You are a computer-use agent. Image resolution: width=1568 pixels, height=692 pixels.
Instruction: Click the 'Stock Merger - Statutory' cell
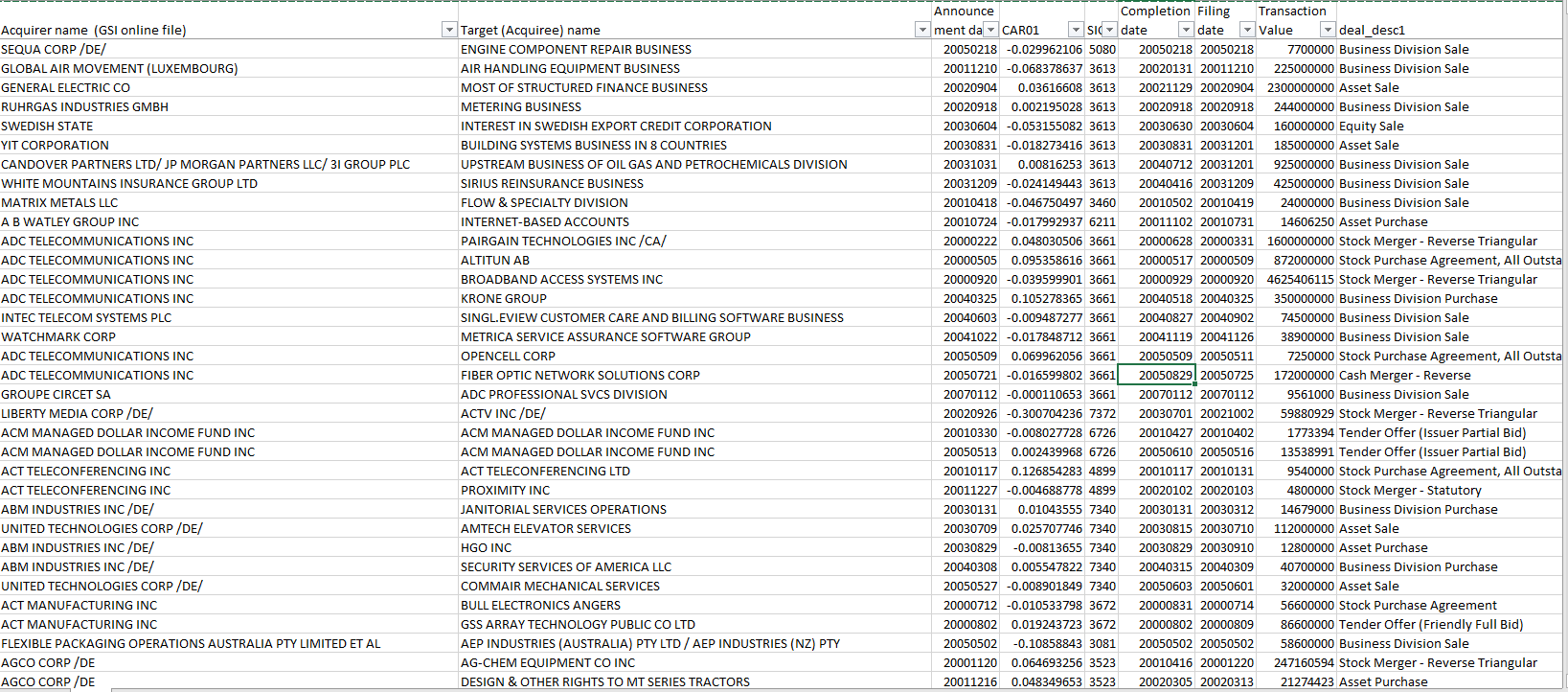pyautogui.click(x=1450, y=490)
